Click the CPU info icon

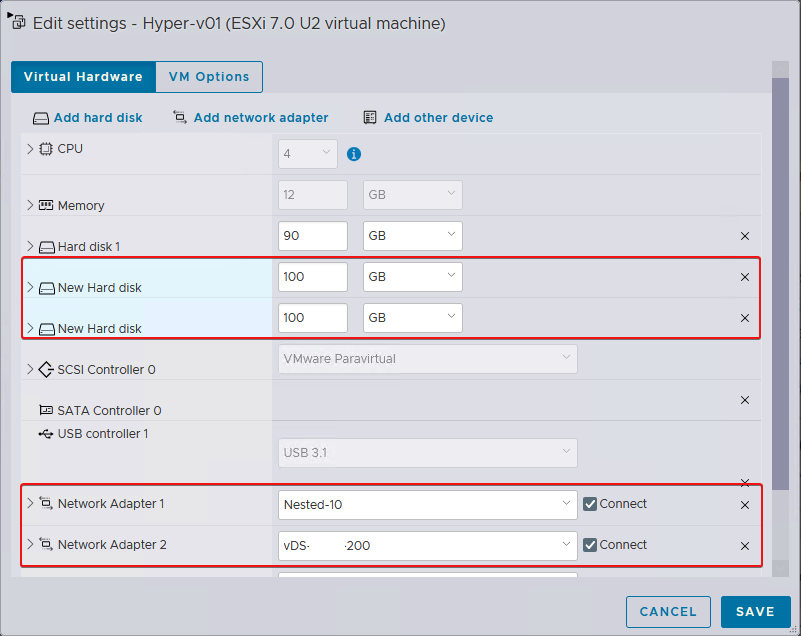click(x=353, y=155)
